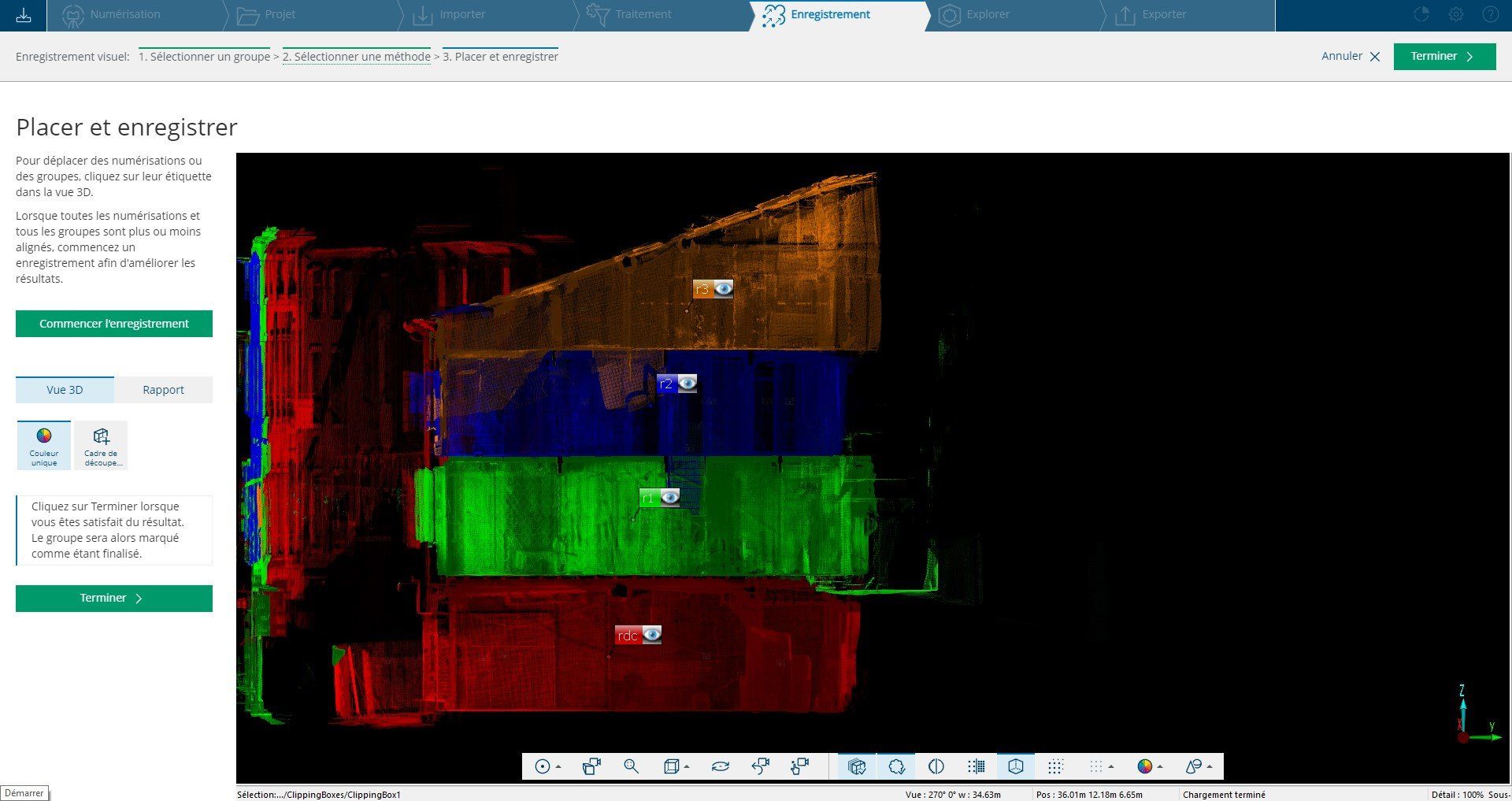
Task: Click the half-circle clear view icon
Action: click(x=936, y=766)
